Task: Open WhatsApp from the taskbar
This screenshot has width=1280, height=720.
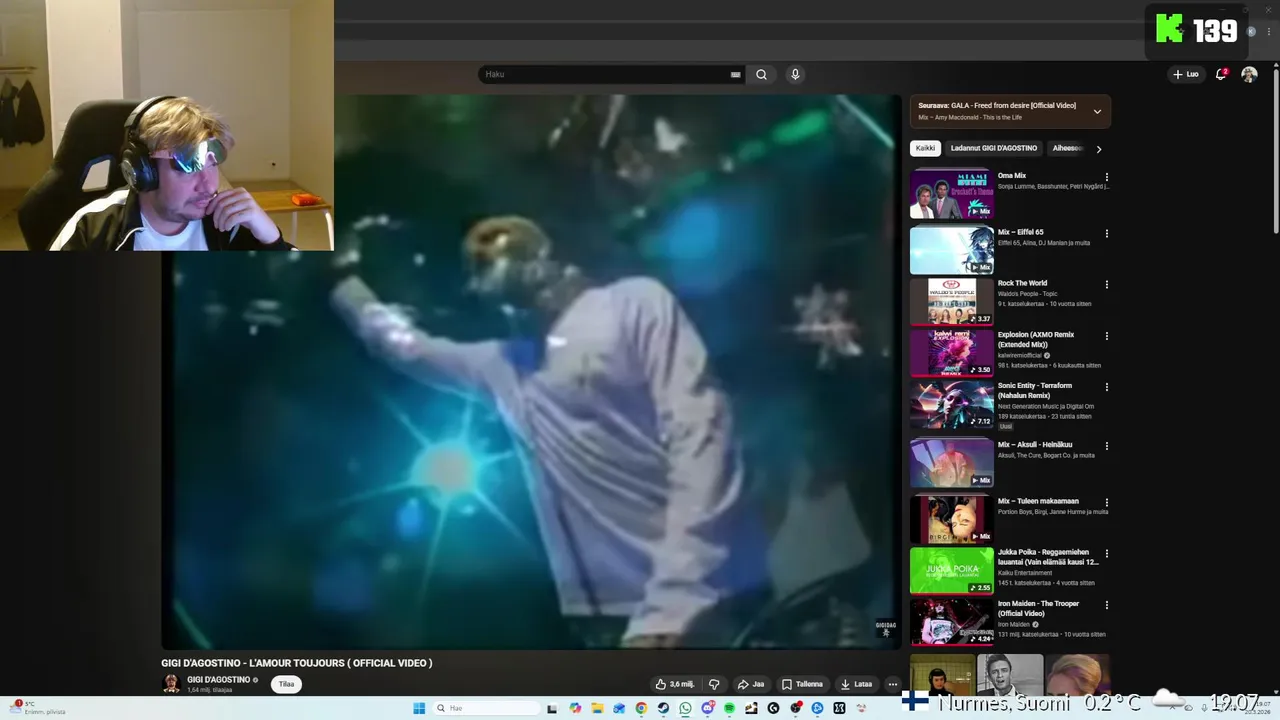Action: [x=685, y=708]
